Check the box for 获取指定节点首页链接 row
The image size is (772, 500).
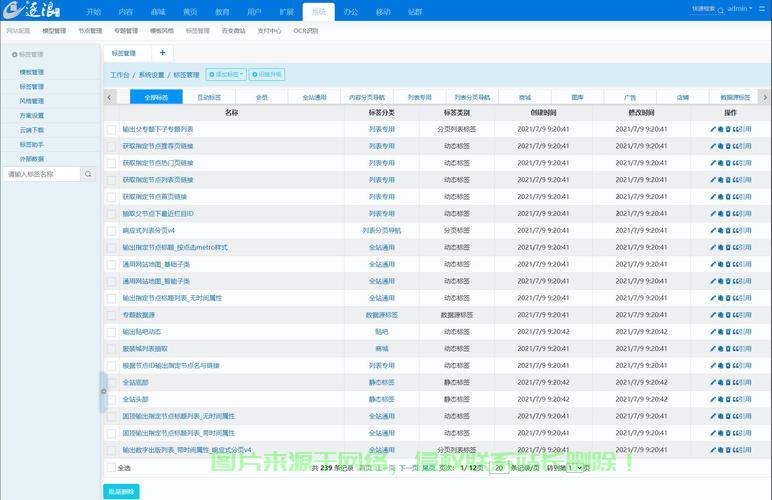click(x=111, y=197)
